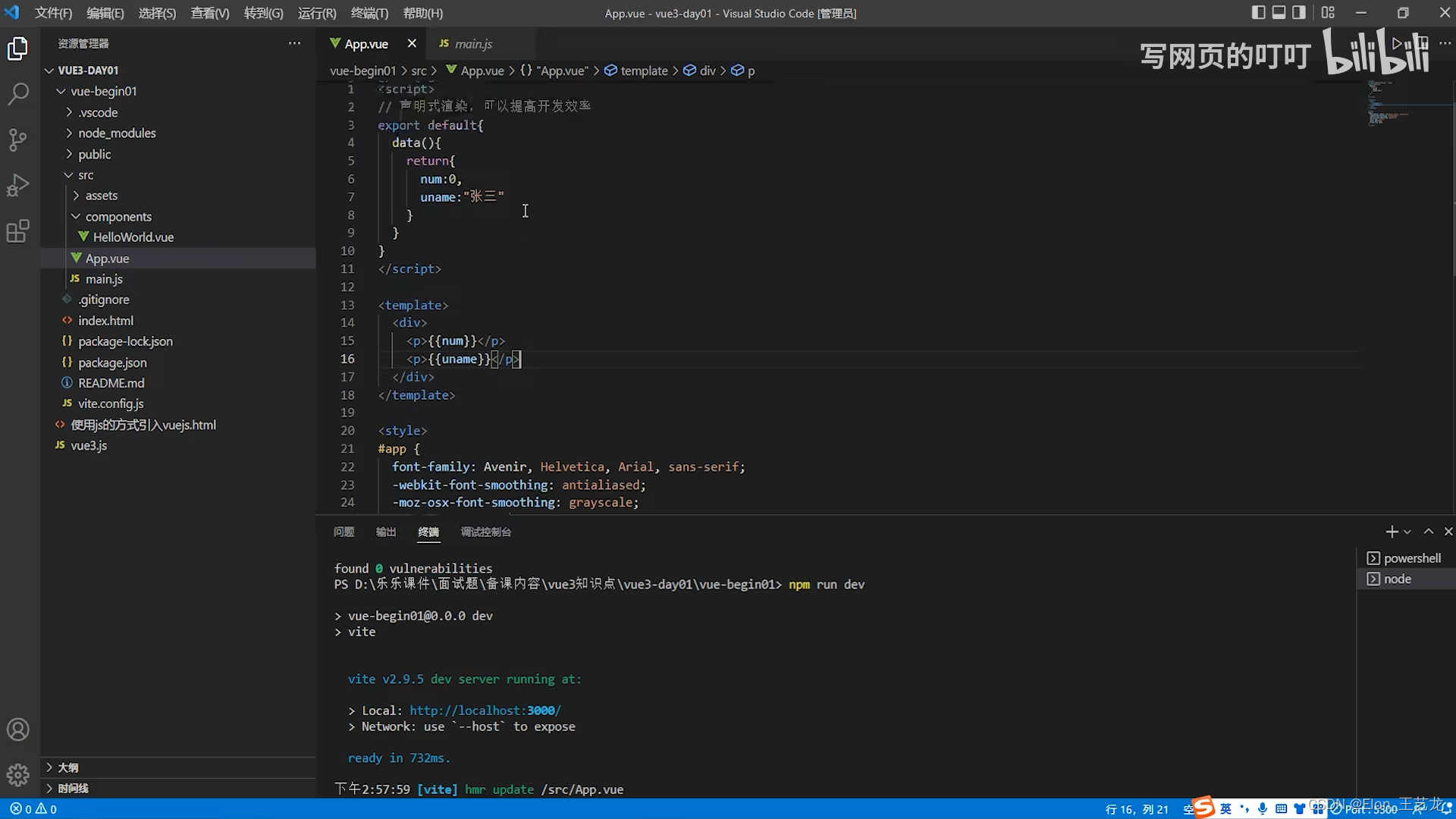The image size is (1456, 819).
Task: Open package-lock.json file
Action: click(125, 341)
